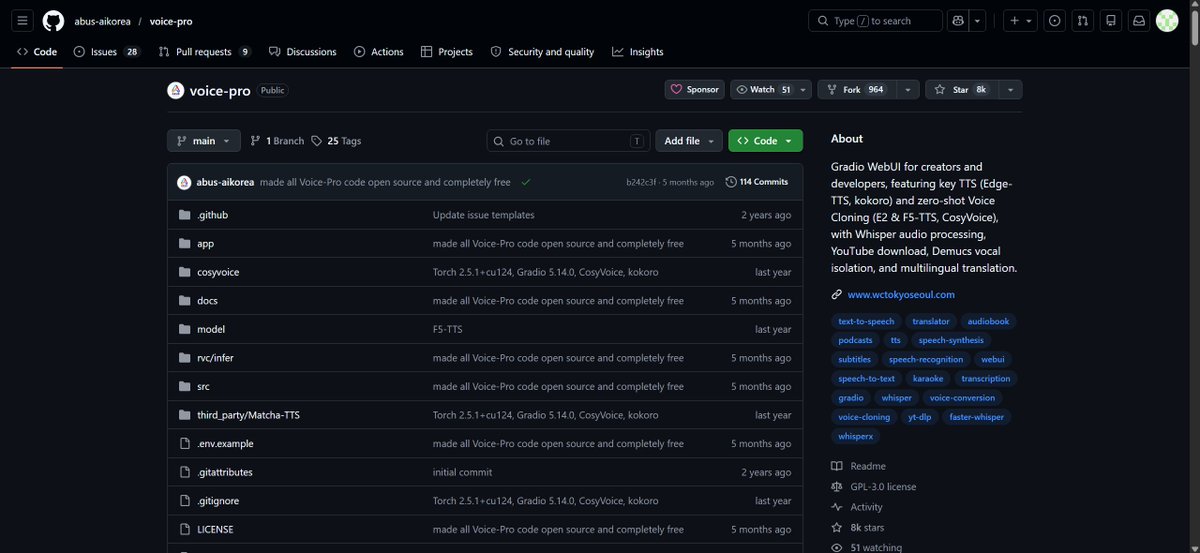Click the search box in the header
This screenshot has width=1200, height=553.
pyautogui.click(x=875, y=20)
